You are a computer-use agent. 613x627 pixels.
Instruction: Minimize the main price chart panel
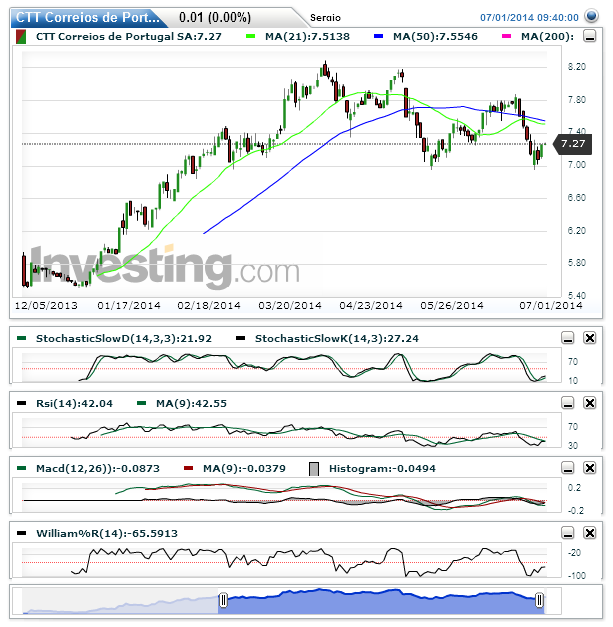click(589, 36)
